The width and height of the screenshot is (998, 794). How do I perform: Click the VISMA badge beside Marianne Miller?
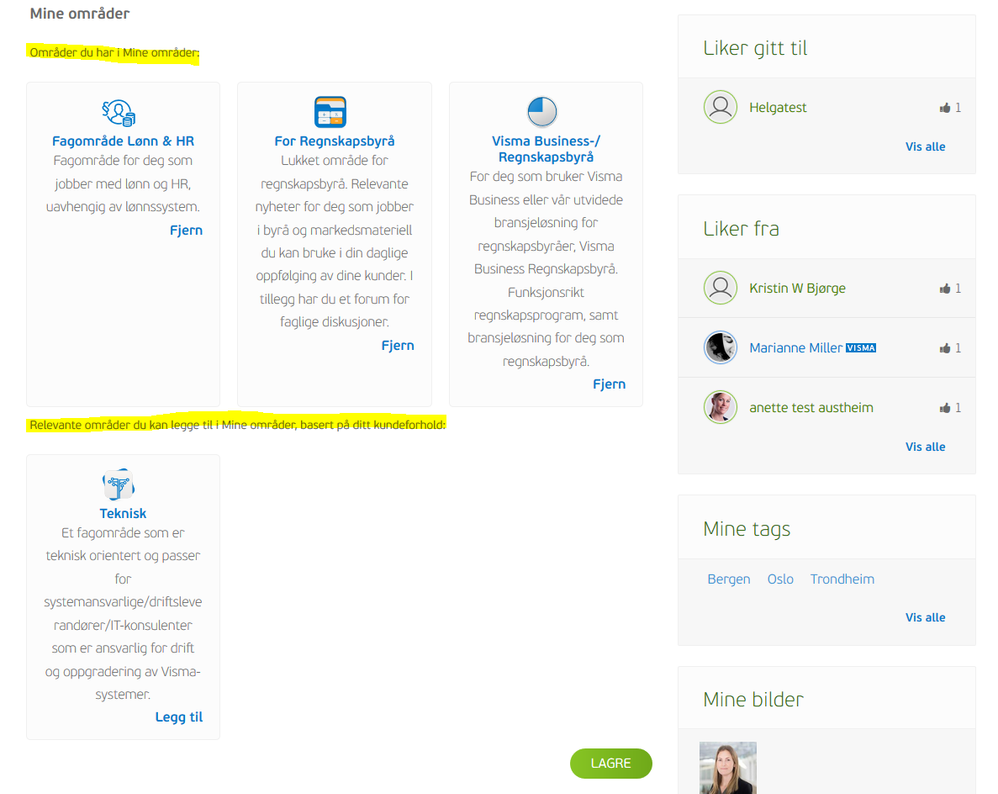[x=861, y=348]
